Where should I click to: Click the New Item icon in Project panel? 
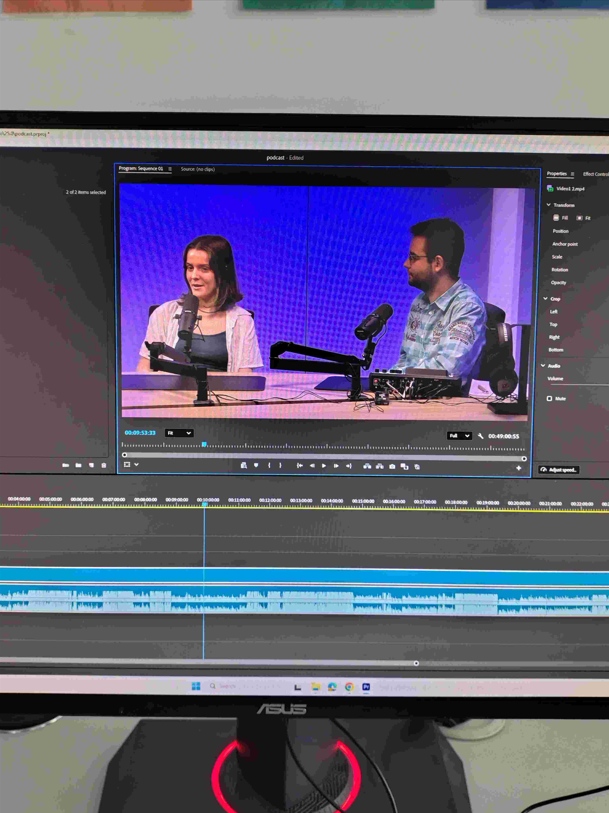click(91, 466)
